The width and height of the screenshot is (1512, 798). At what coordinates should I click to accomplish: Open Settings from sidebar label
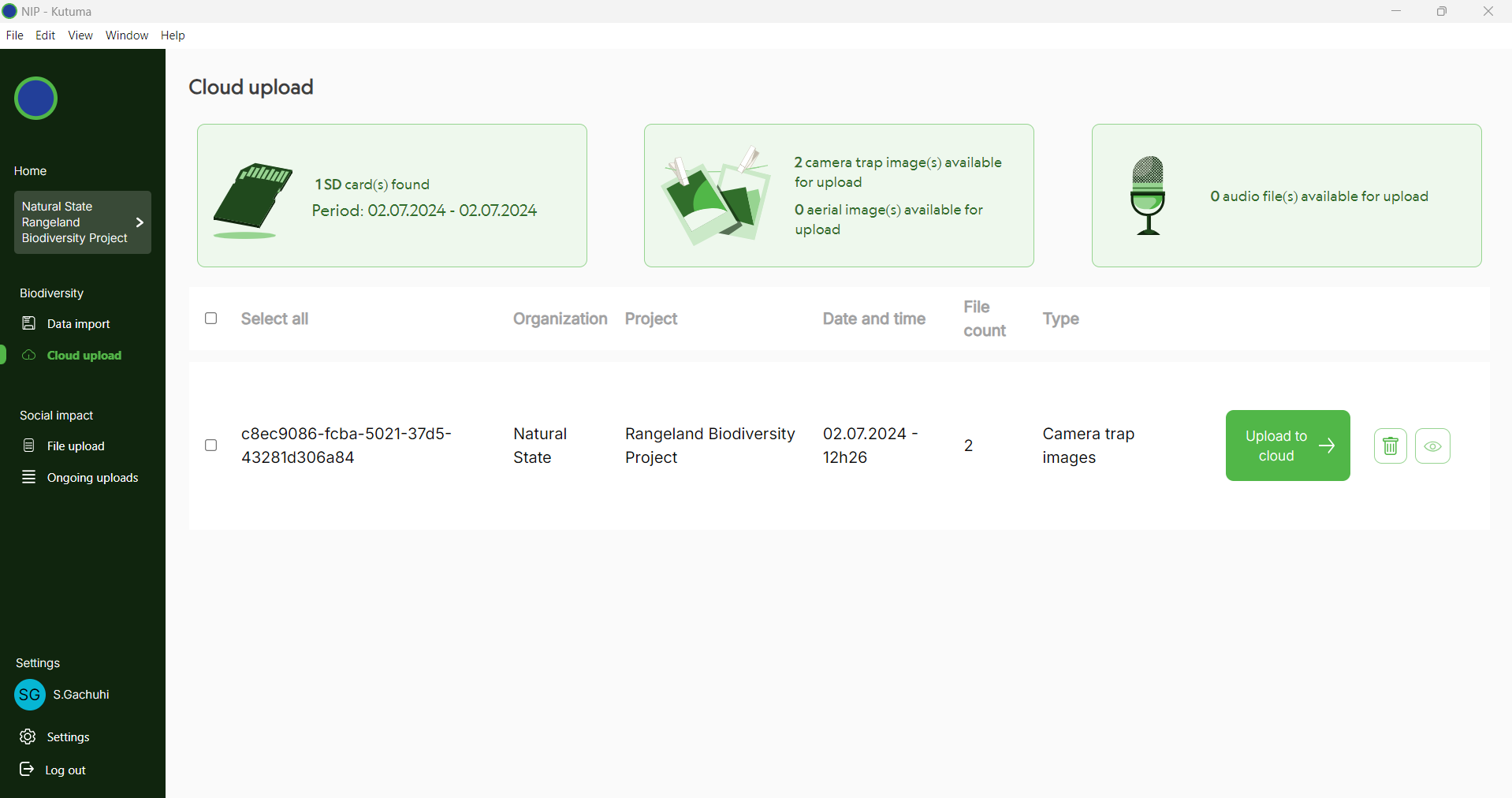(x=68, y=737)
